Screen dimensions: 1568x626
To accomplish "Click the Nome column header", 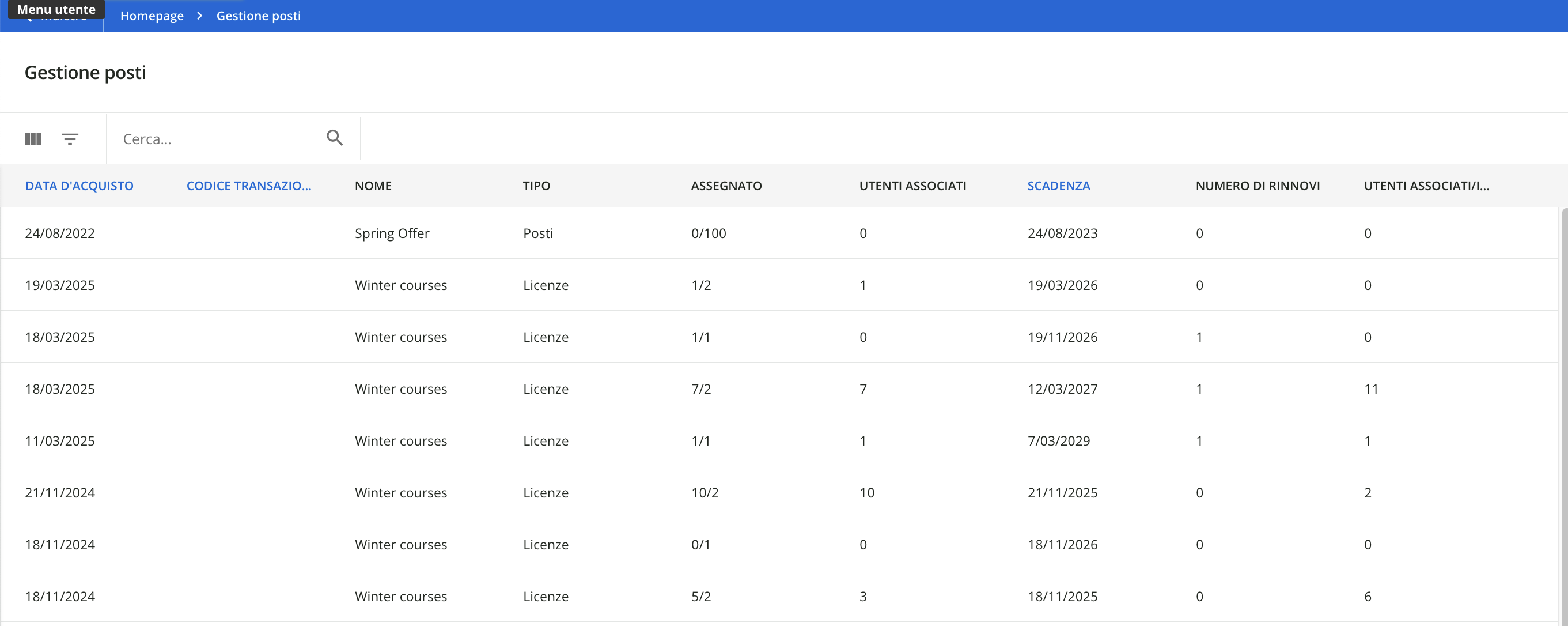I will click(373, 186).
